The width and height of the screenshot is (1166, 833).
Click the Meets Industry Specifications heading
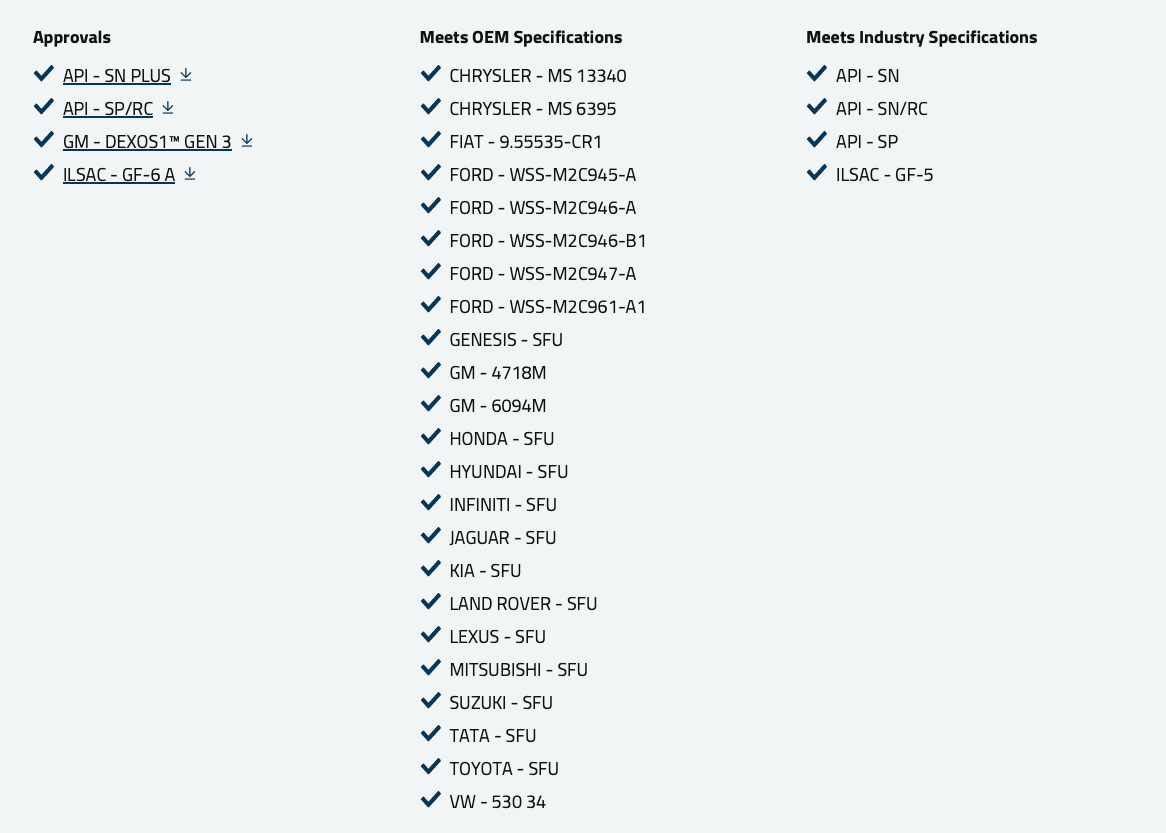click(x=921, y=37)
